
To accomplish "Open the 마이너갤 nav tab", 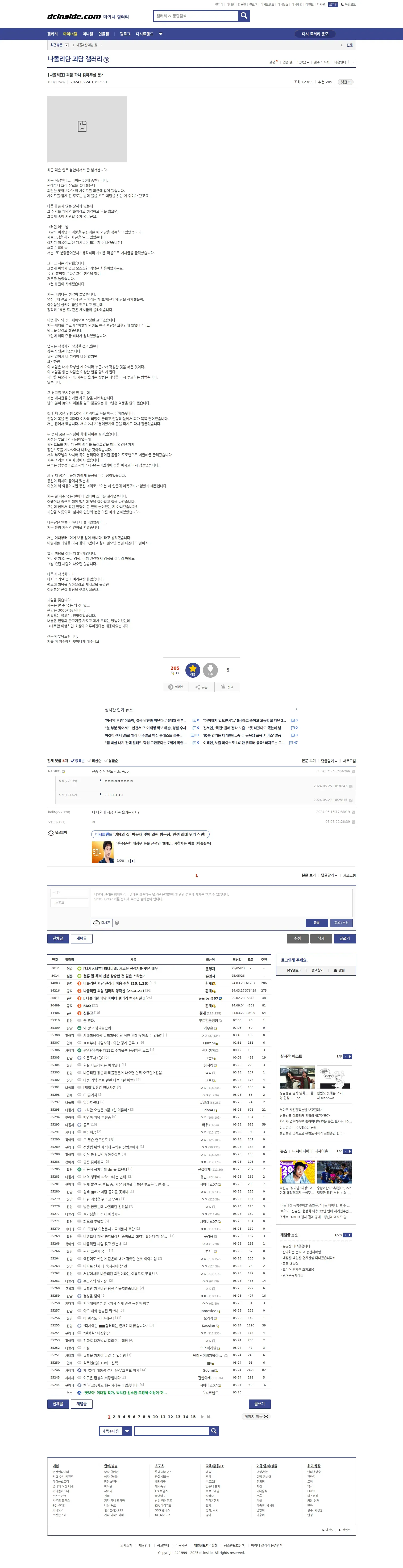I will pyautogui.click(x=70, y=34).
